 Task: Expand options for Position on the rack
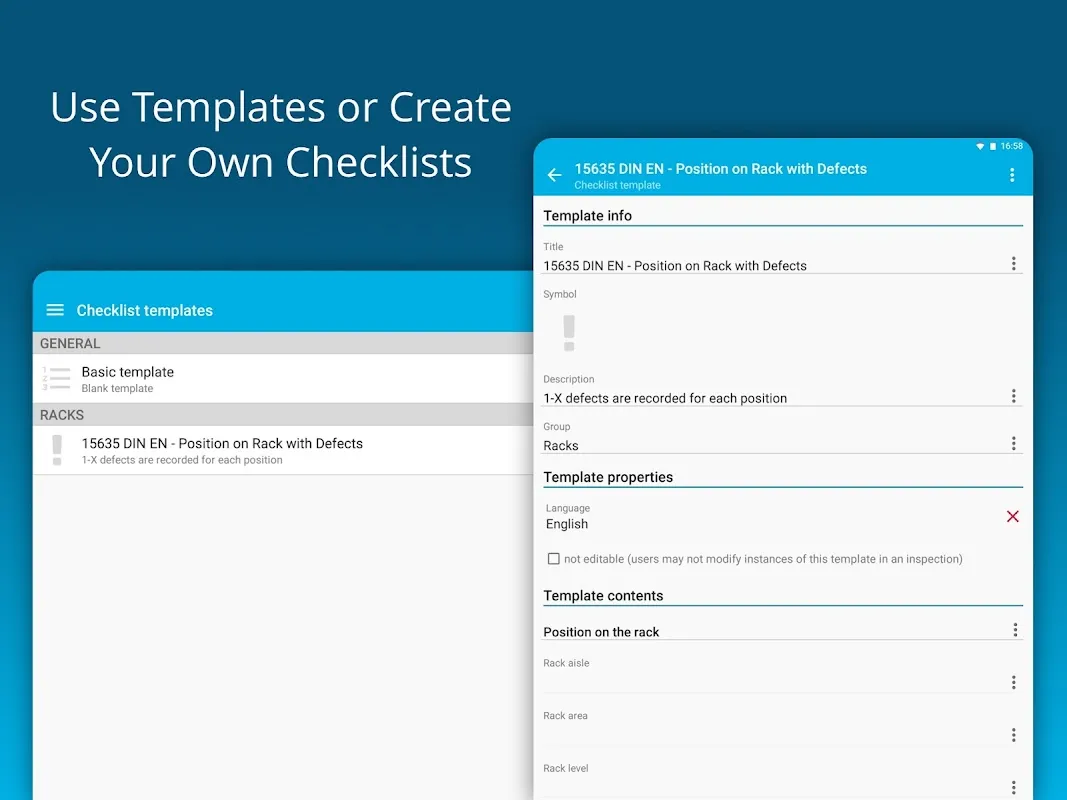[x=1015, y=630]
